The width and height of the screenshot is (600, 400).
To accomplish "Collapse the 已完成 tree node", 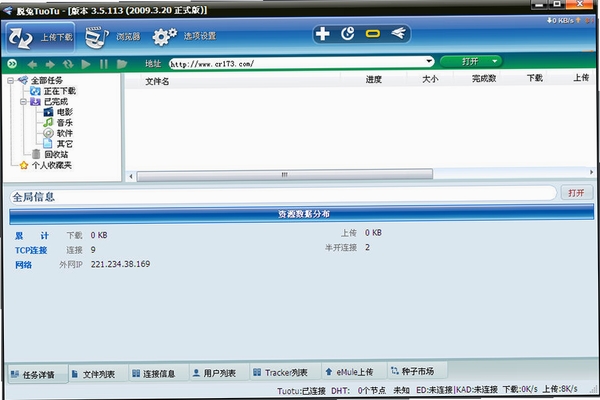I will (23, 101).
